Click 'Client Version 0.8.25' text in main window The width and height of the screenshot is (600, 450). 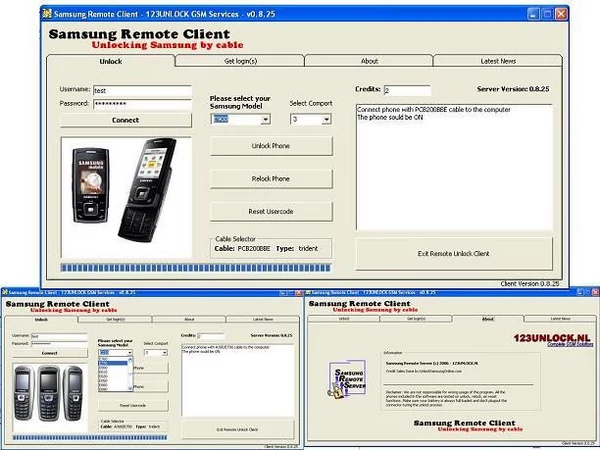tap(530, 284)
